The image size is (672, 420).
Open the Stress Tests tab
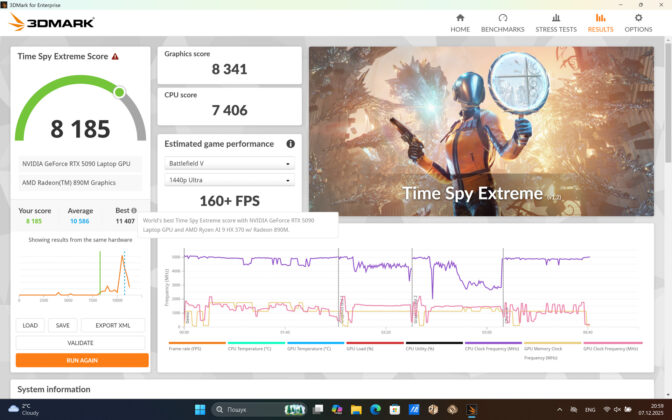click(556, 23)
